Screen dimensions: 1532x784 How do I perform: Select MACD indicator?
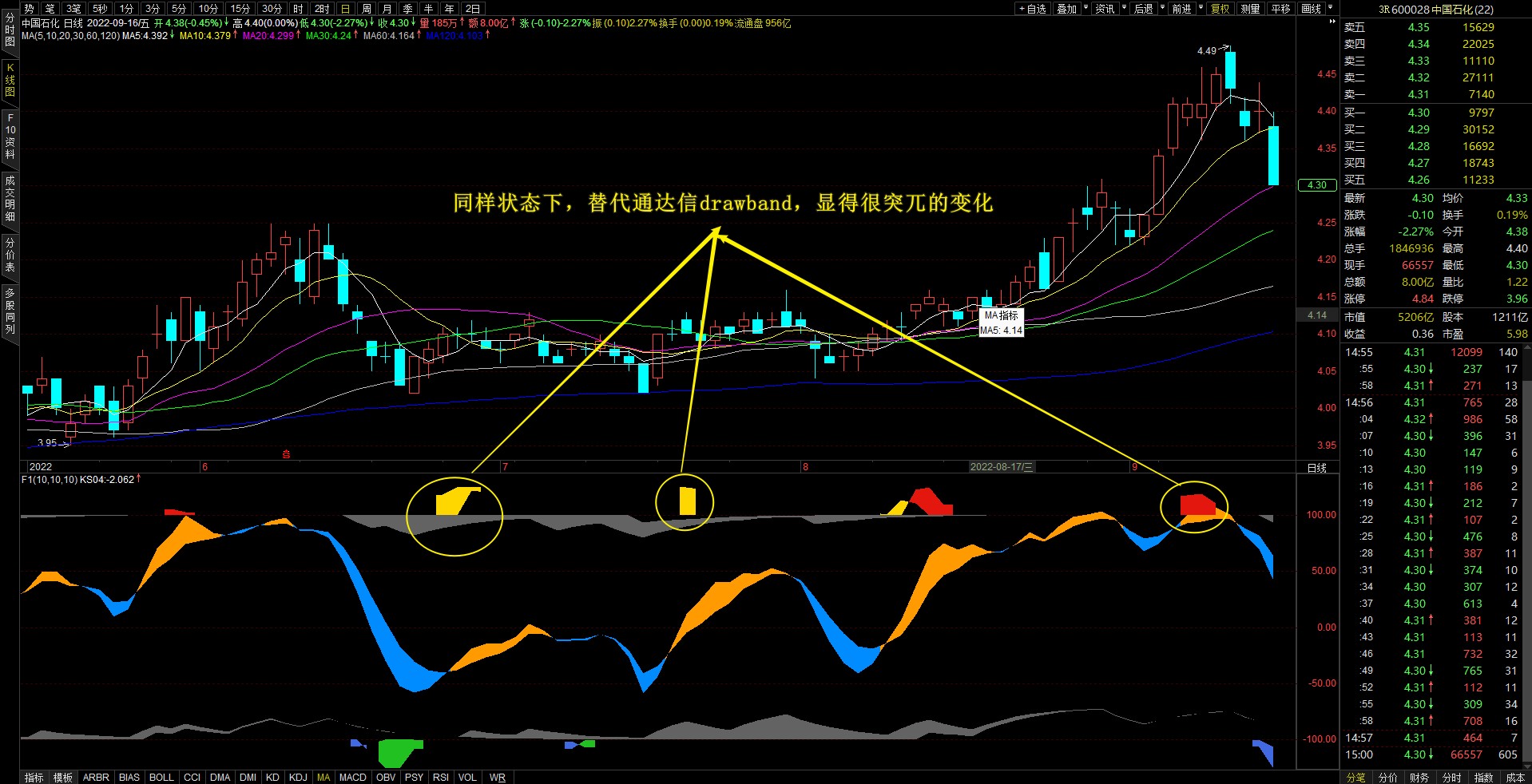coord(352,777)
